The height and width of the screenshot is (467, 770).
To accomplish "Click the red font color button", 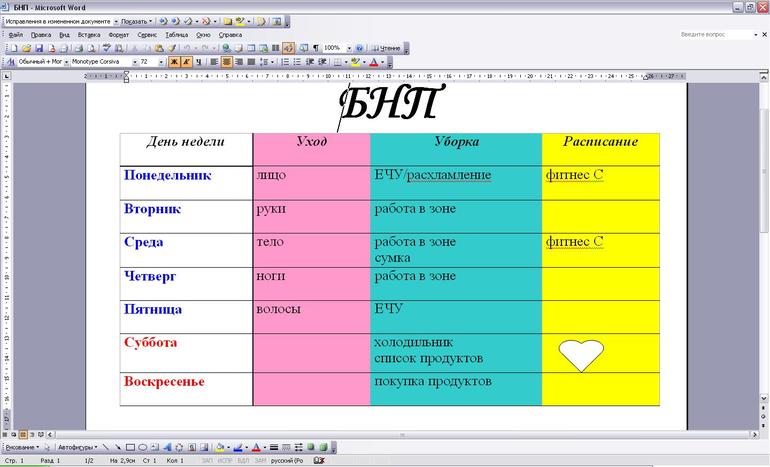I will 373,62.
